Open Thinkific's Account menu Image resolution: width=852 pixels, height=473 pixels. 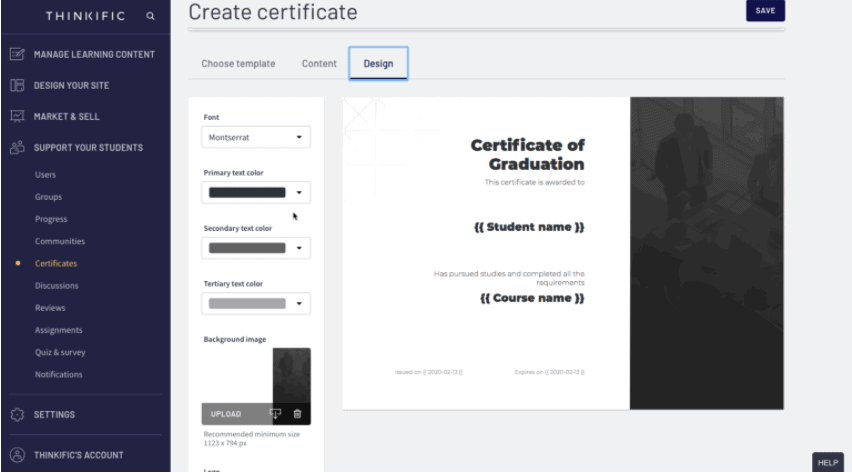pos(78,455)
